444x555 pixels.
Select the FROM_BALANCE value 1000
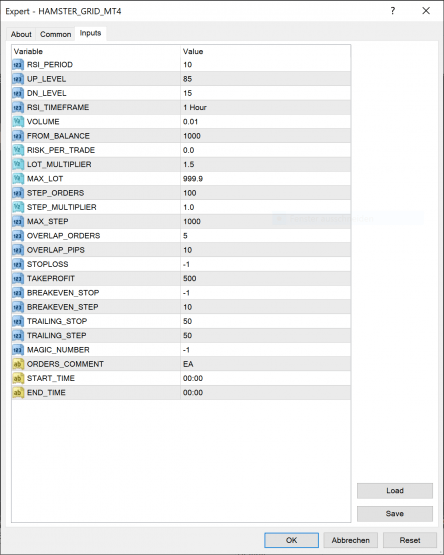point(192,136)
